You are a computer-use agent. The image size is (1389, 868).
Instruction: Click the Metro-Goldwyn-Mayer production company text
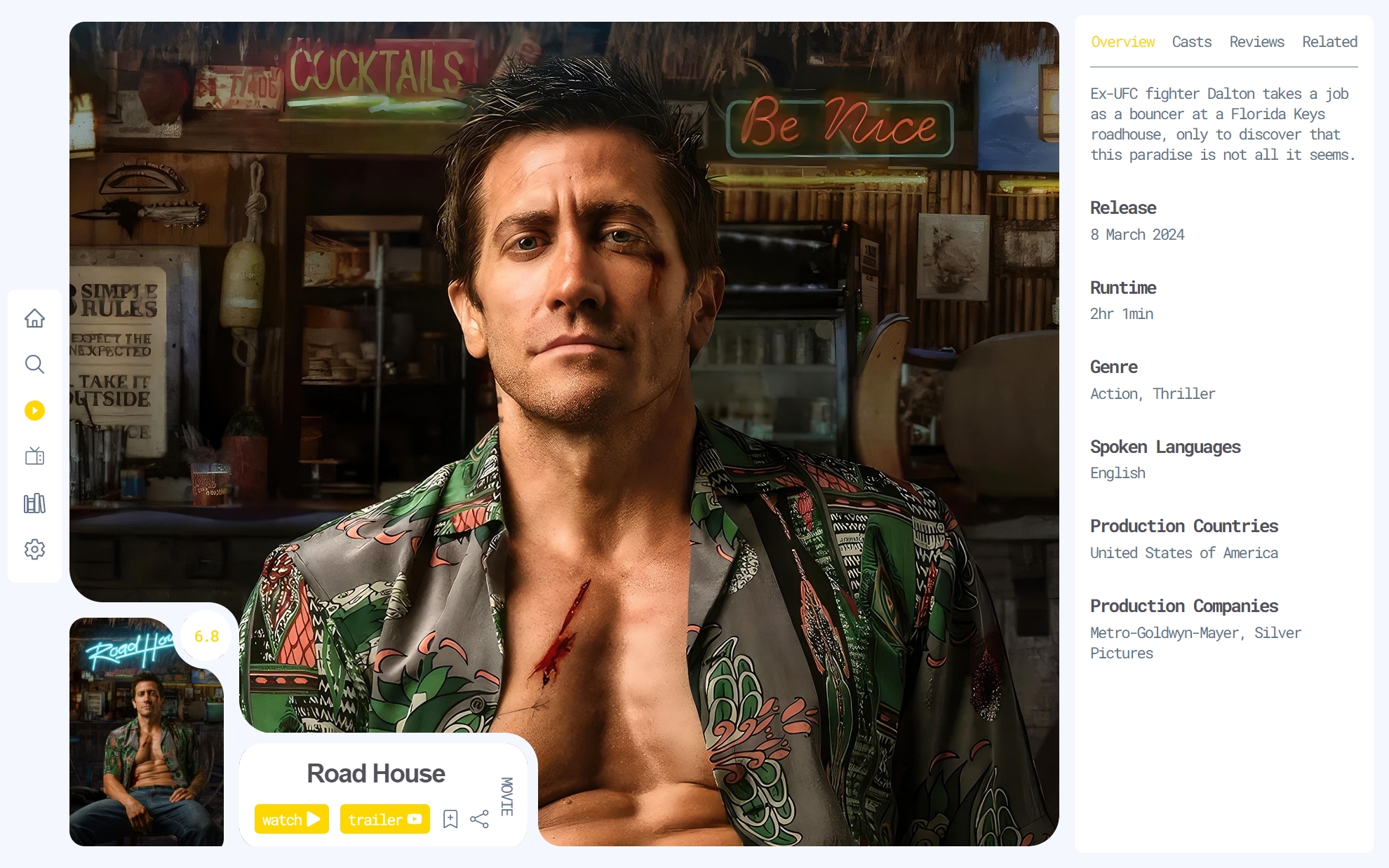click(1165, 633)
